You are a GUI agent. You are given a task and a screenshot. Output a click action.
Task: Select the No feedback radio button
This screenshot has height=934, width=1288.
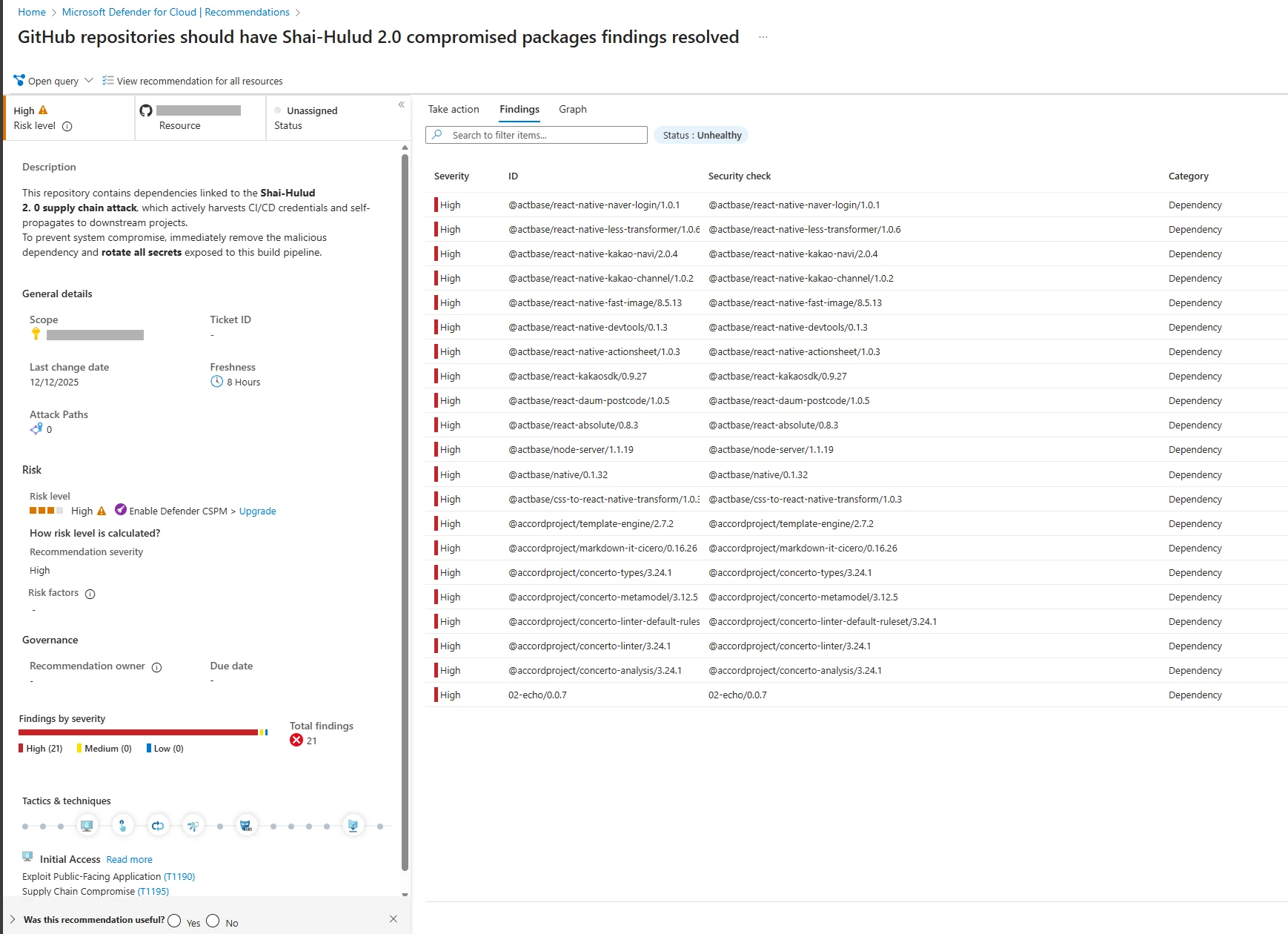214,920
